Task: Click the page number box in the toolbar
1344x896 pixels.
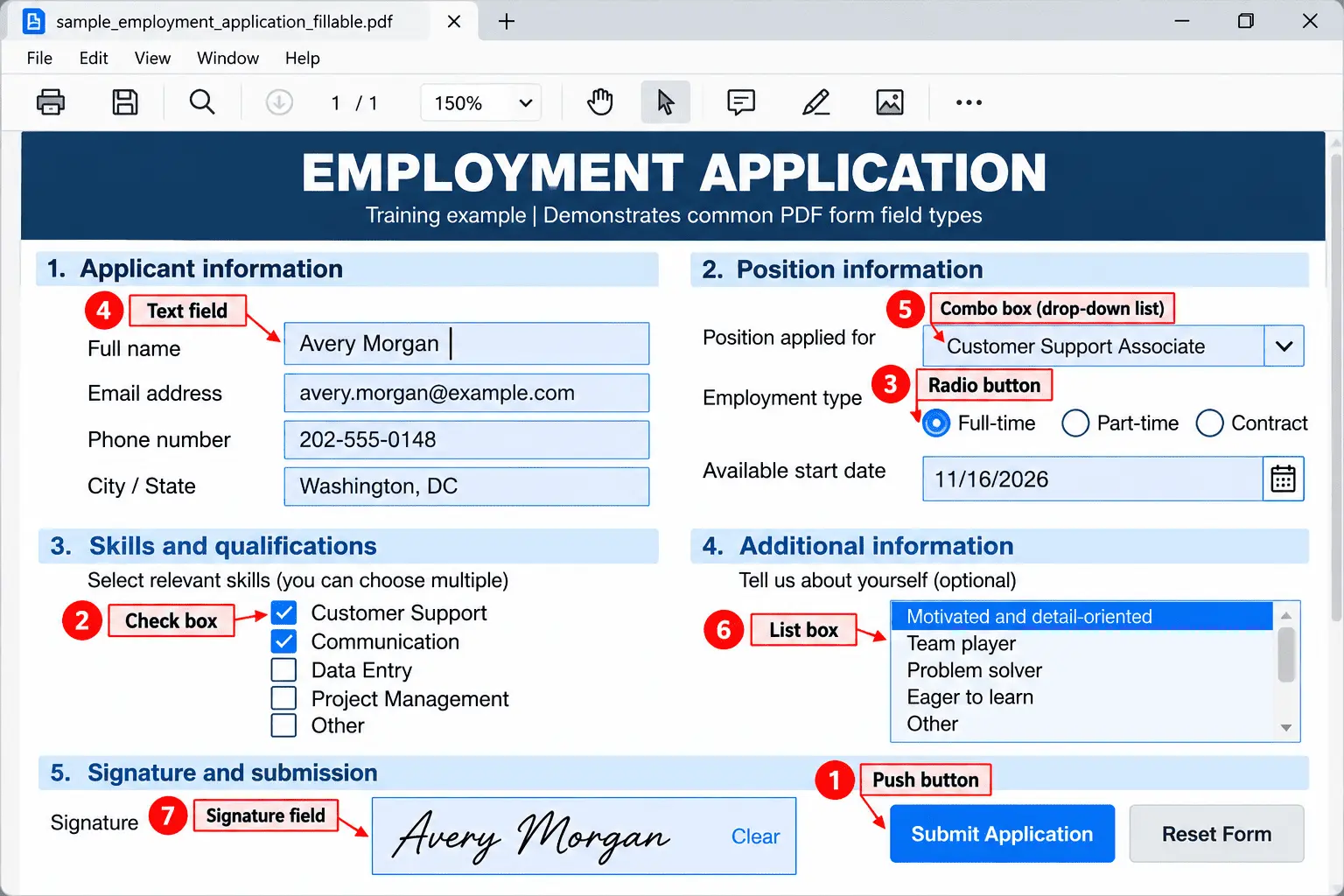Action: (336, 103)
